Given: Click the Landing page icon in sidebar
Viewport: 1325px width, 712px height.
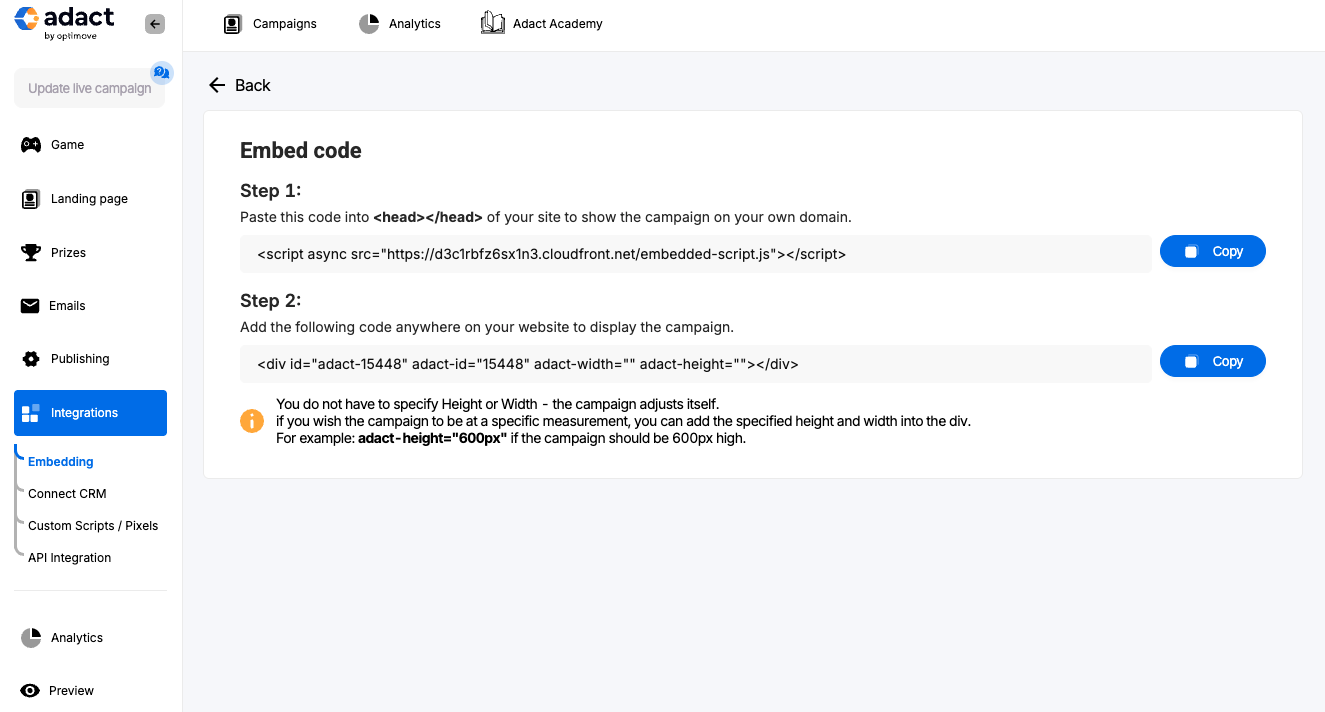Looking at the screenshot, I should (x=31, y=199).
